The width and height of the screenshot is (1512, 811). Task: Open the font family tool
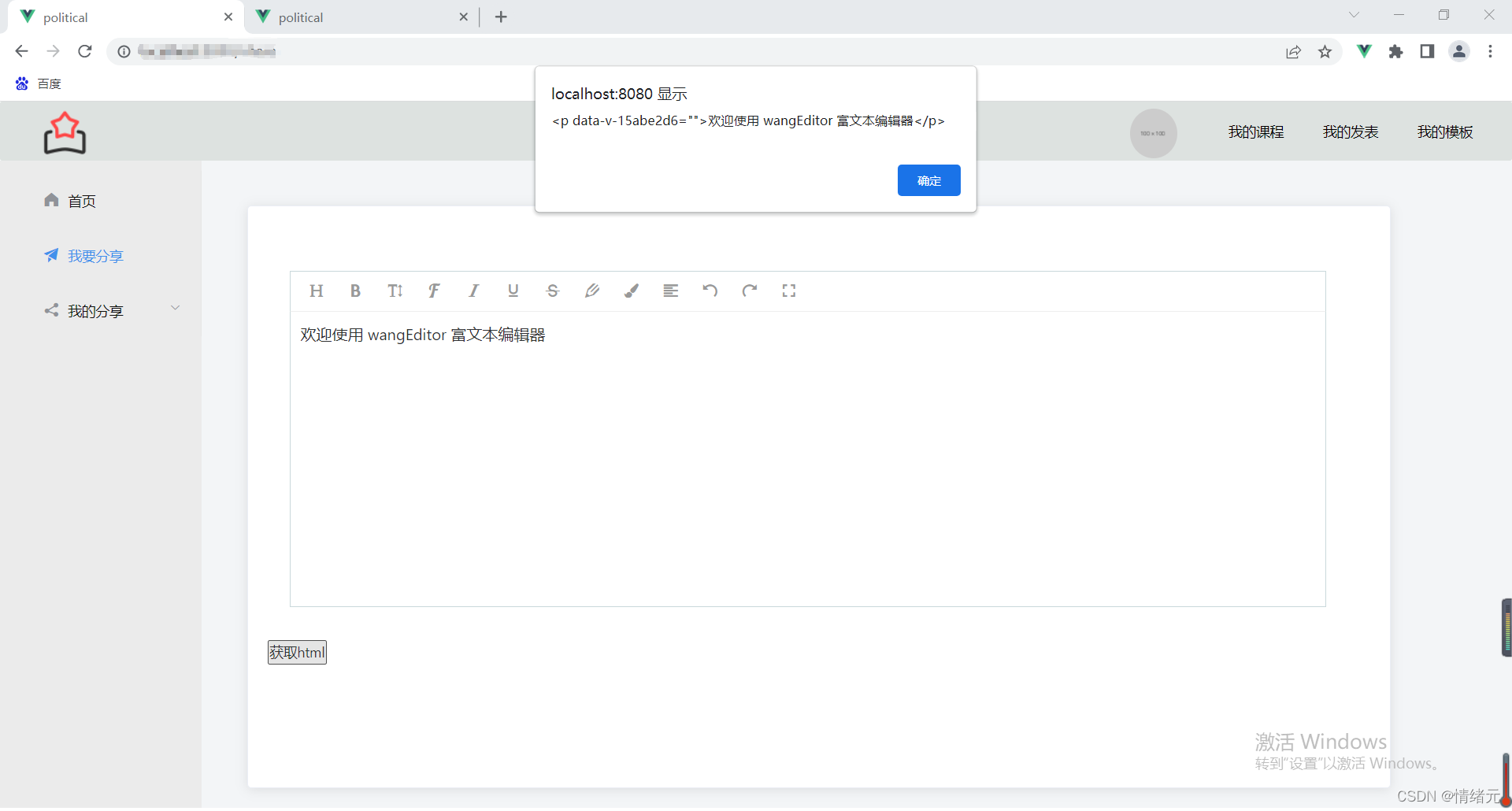(x=434, y=291)
